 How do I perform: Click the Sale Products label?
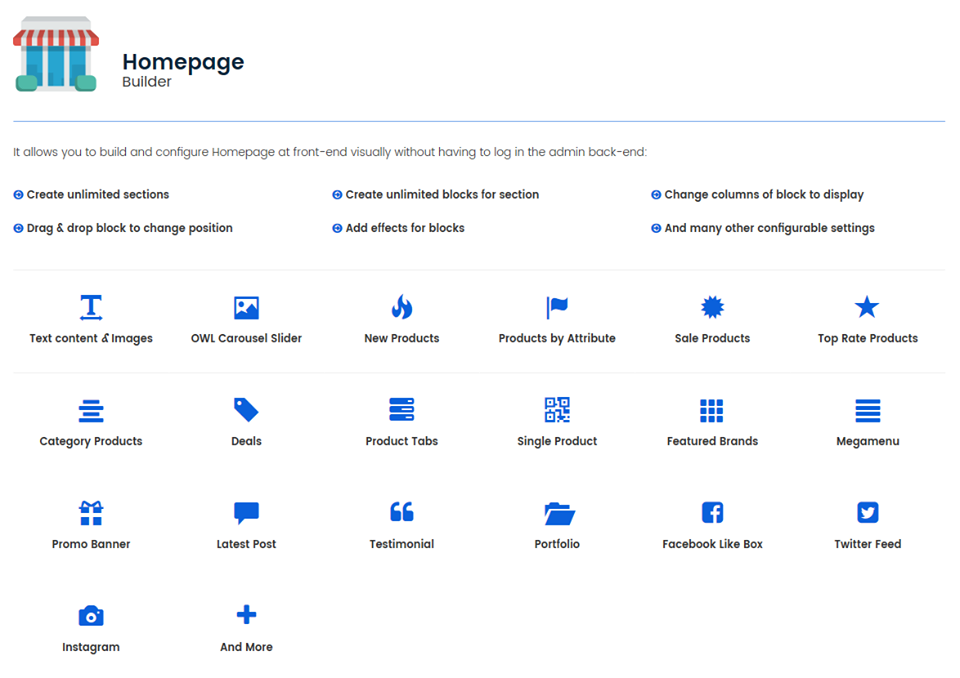[712, 338]
